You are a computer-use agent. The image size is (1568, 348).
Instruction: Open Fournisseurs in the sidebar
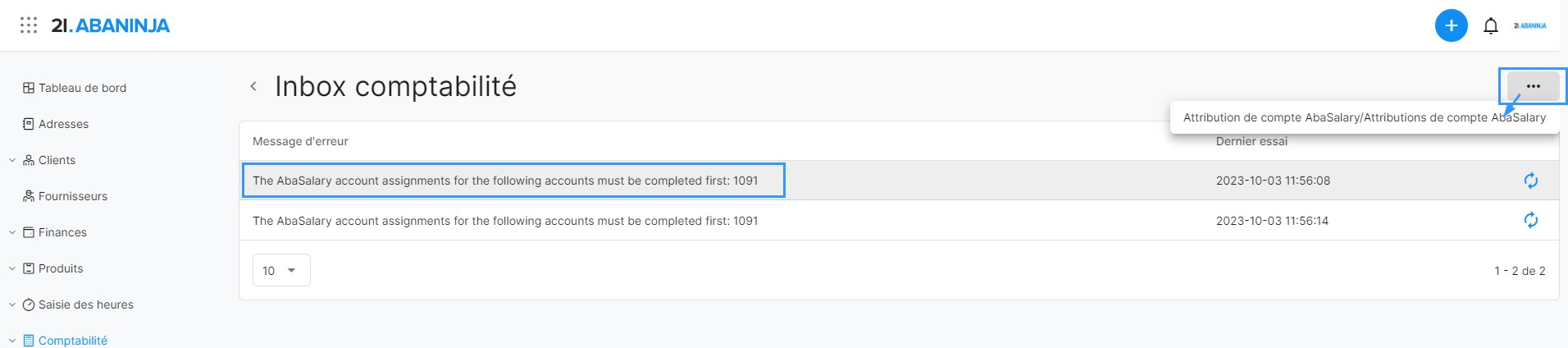72,196
